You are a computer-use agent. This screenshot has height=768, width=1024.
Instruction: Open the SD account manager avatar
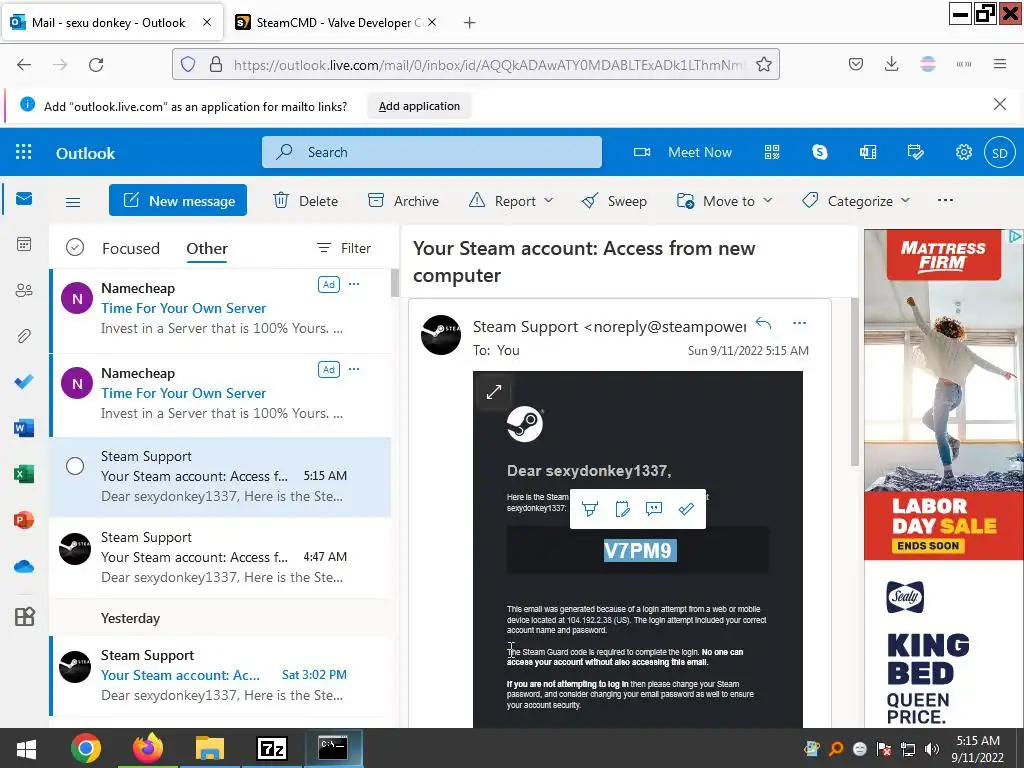999,153
